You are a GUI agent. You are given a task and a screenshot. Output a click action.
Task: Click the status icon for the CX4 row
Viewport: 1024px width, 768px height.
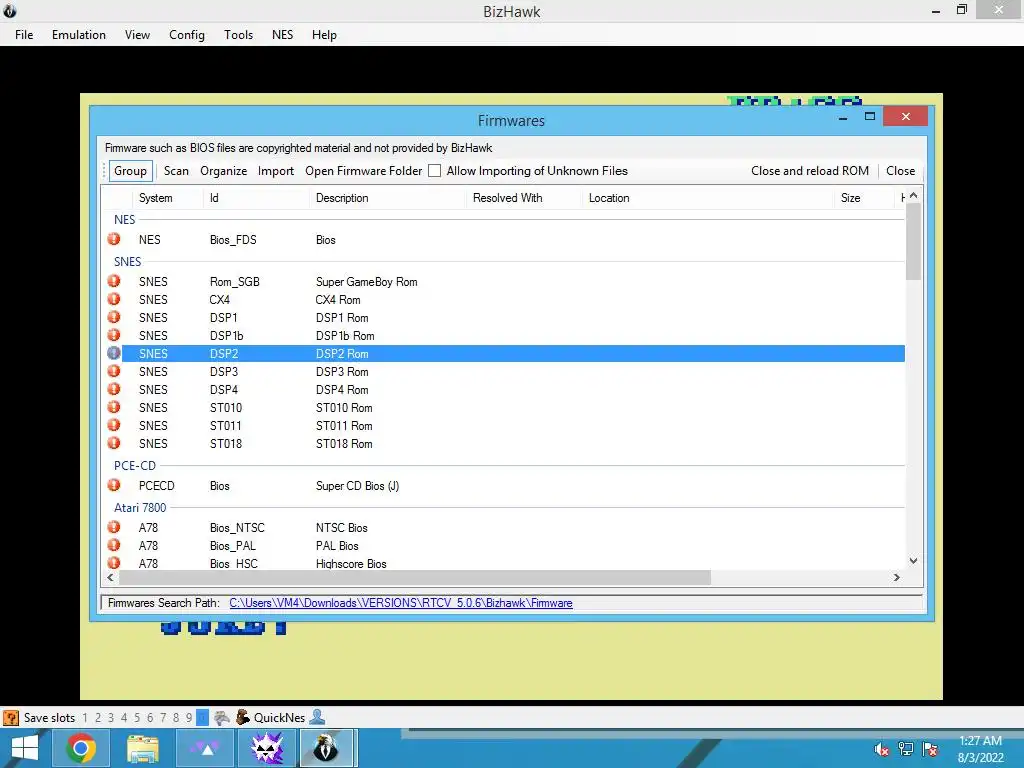[114, 299]
